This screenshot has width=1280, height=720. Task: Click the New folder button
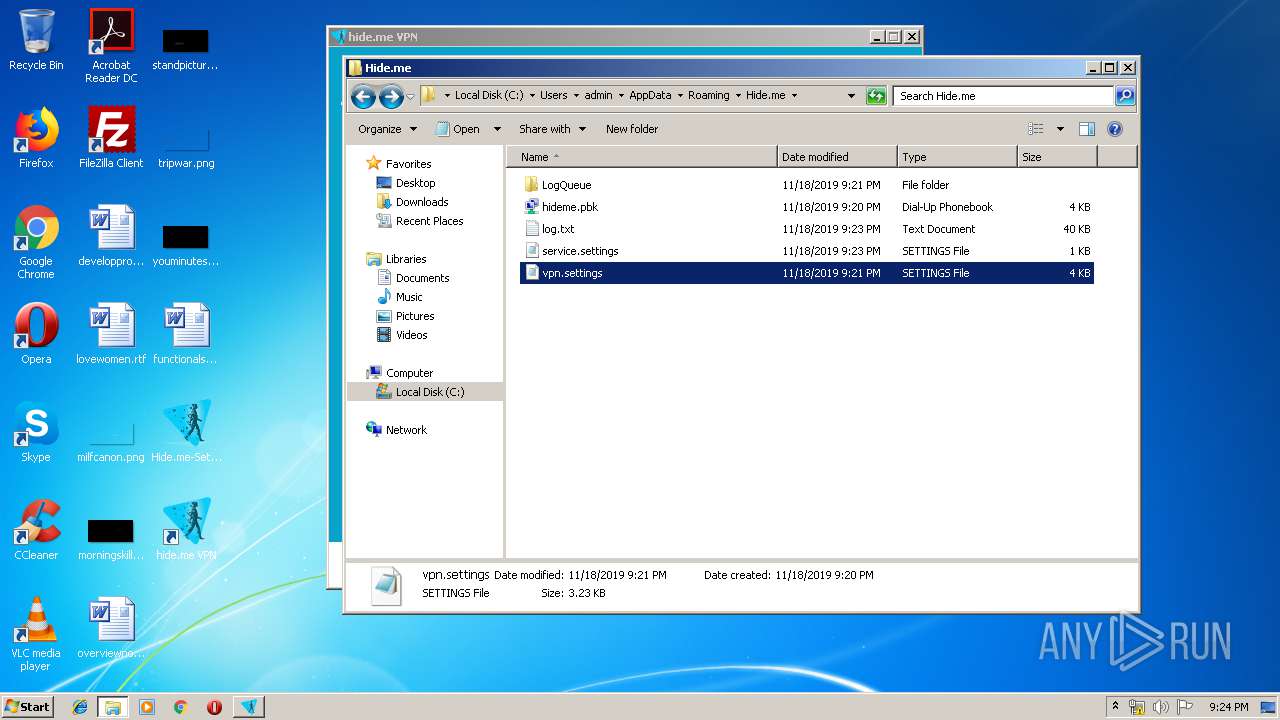tap(632, 129)
